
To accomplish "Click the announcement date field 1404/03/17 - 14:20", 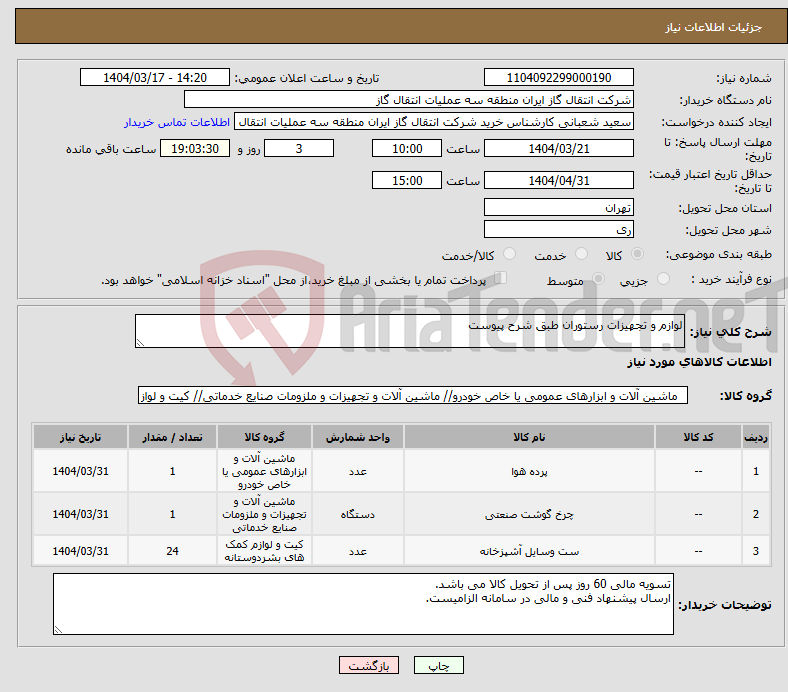I will pyautogui.click(x=155, y=77).
